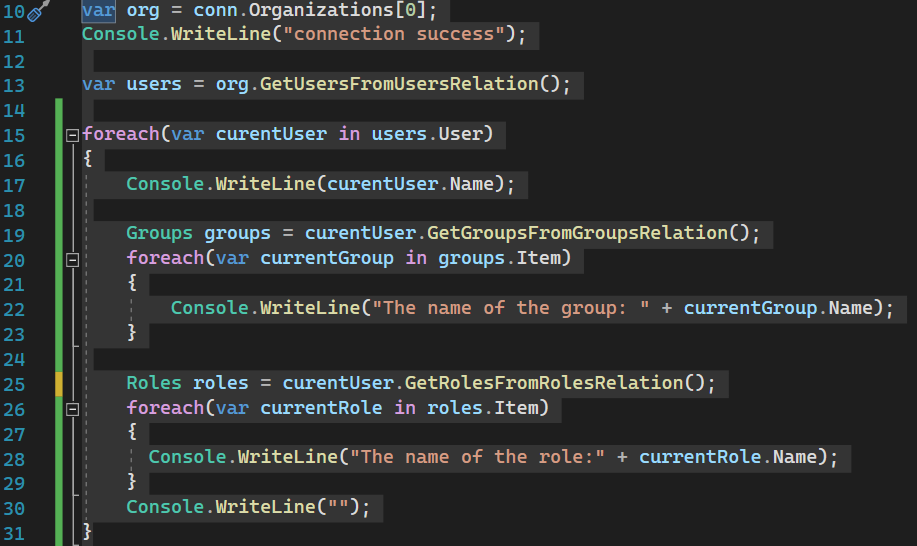This screenshot has width=917, height=546.
Task: Click the GetUsersFromUsersRelation method call
Action: coord(399,84)
